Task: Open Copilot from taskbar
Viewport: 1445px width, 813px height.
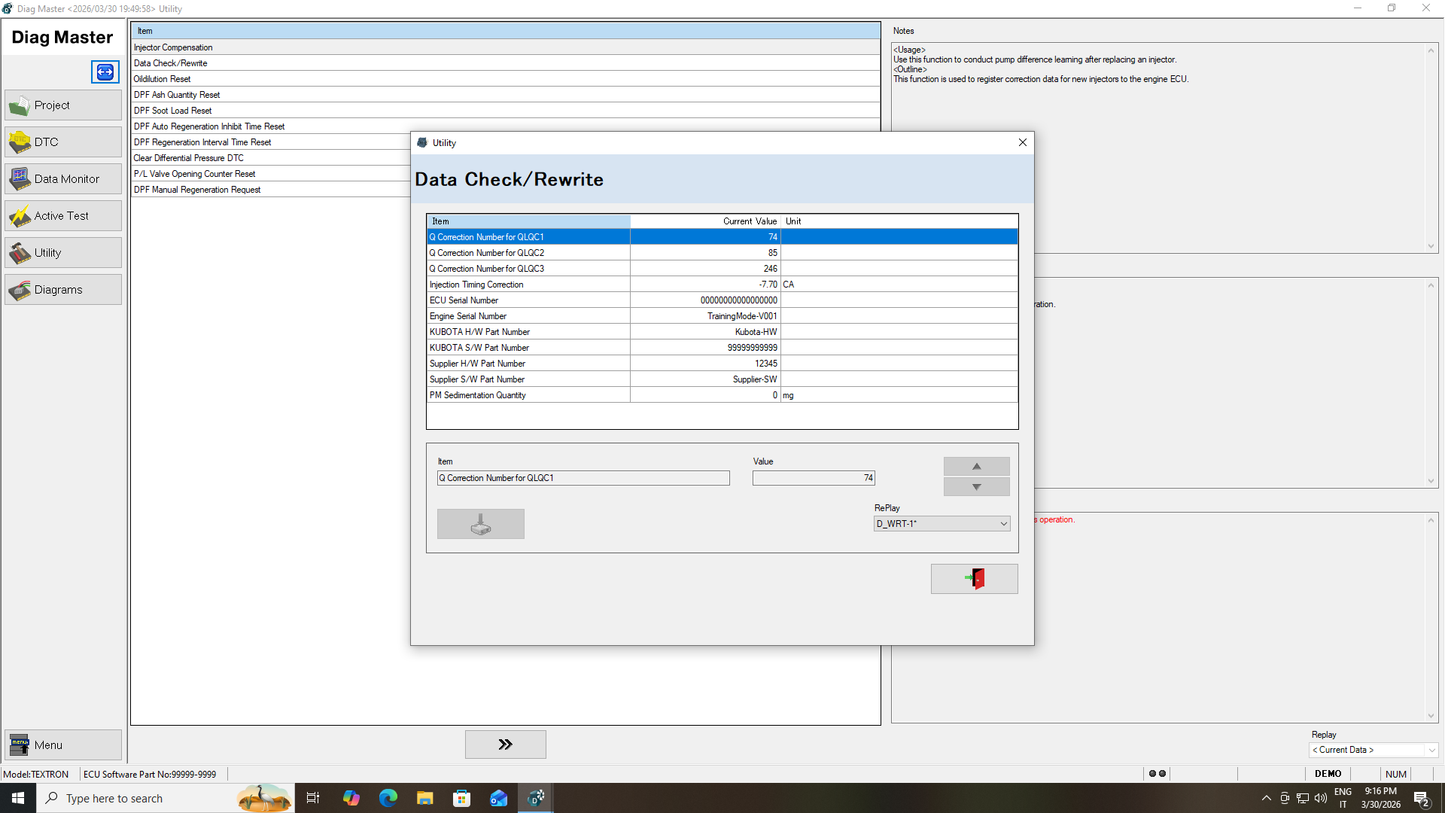Action: point(351,798)
